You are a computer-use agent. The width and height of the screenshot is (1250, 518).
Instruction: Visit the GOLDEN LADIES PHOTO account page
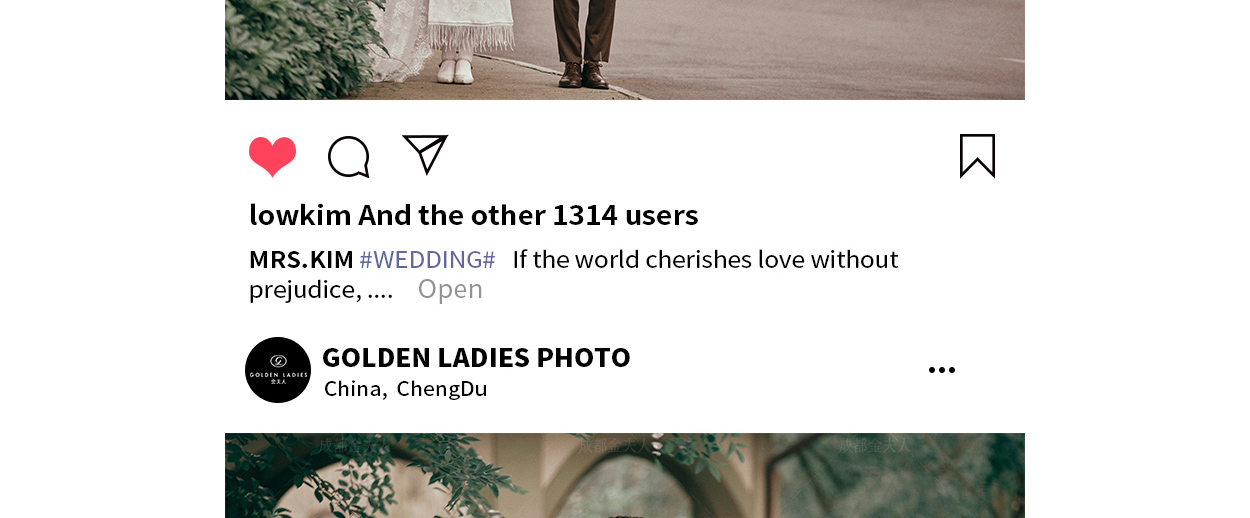coord(476,357)
